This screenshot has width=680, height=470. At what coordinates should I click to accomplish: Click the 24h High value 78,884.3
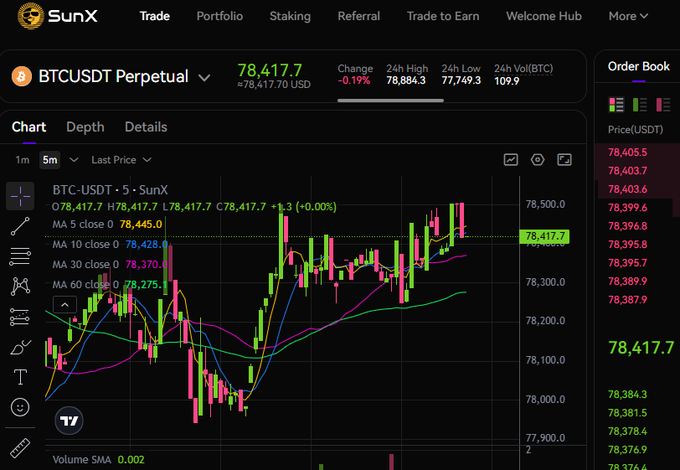coord(406,81)
